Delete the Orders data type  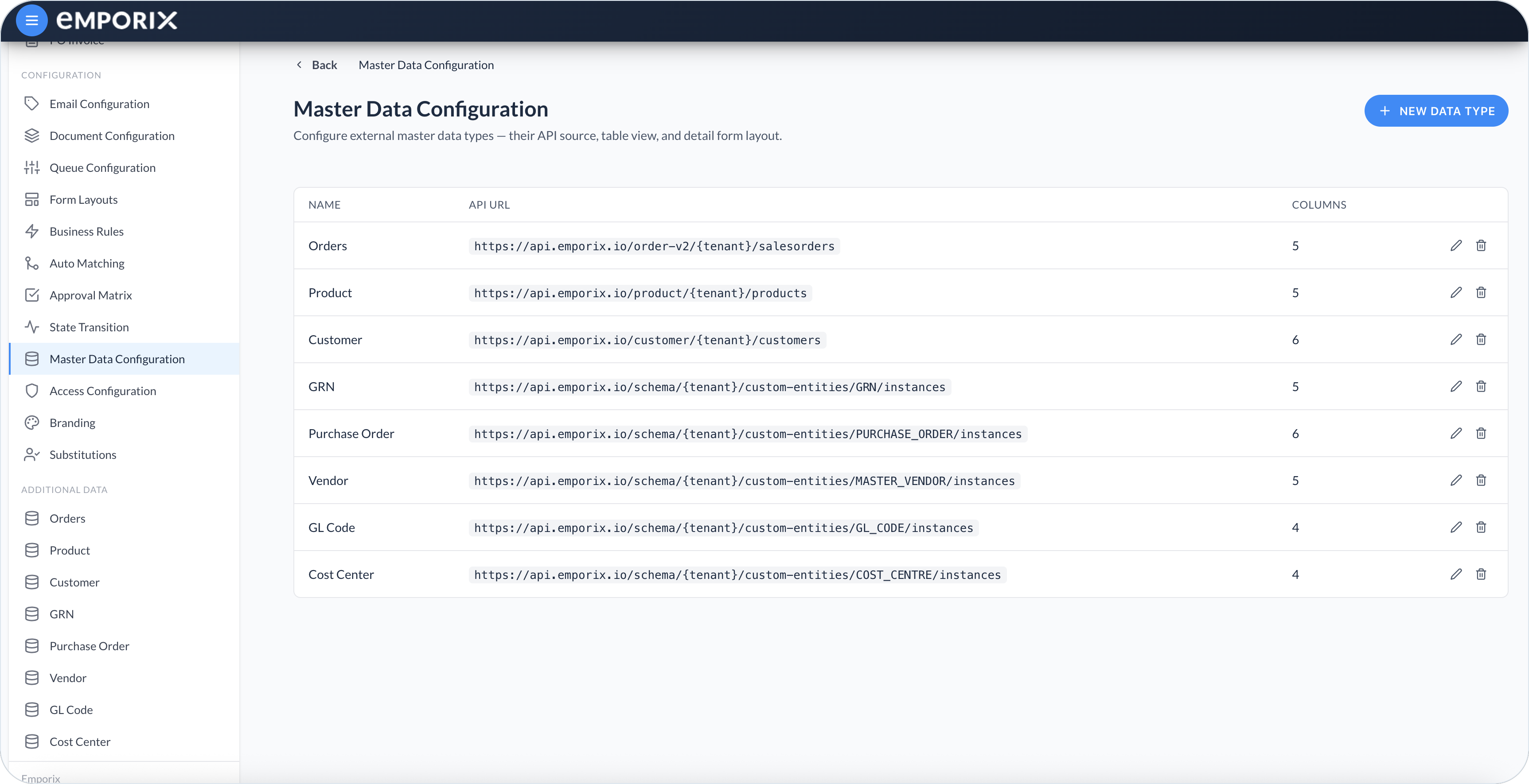click(x=1481, y=245)
